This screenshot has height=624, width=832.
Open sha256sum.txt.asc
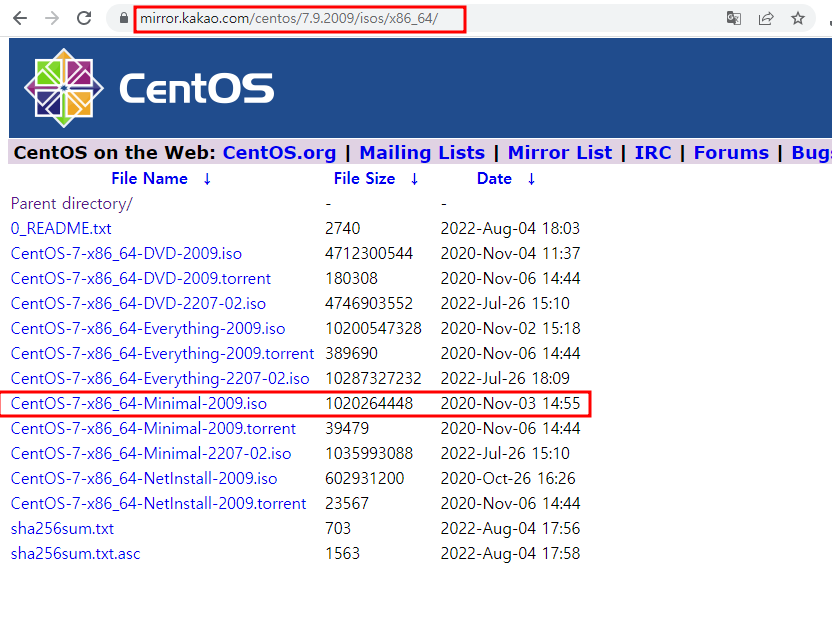point(75,553)
